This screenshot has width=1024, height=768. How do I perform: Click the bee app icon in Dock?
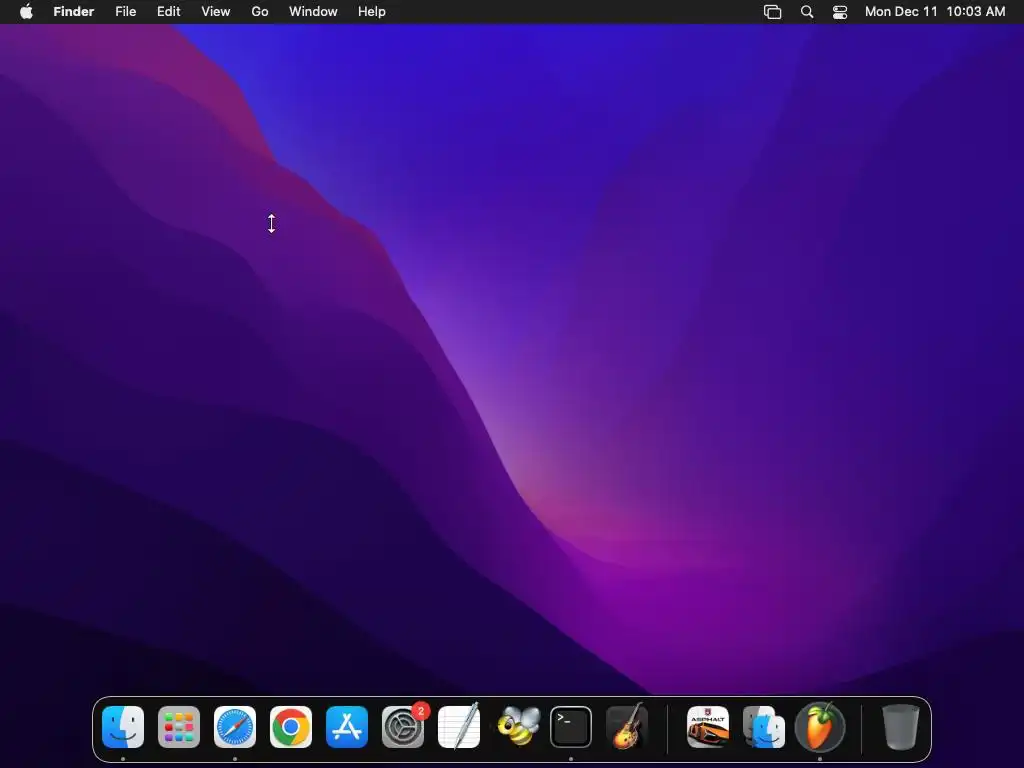click(x=518, y=727)
